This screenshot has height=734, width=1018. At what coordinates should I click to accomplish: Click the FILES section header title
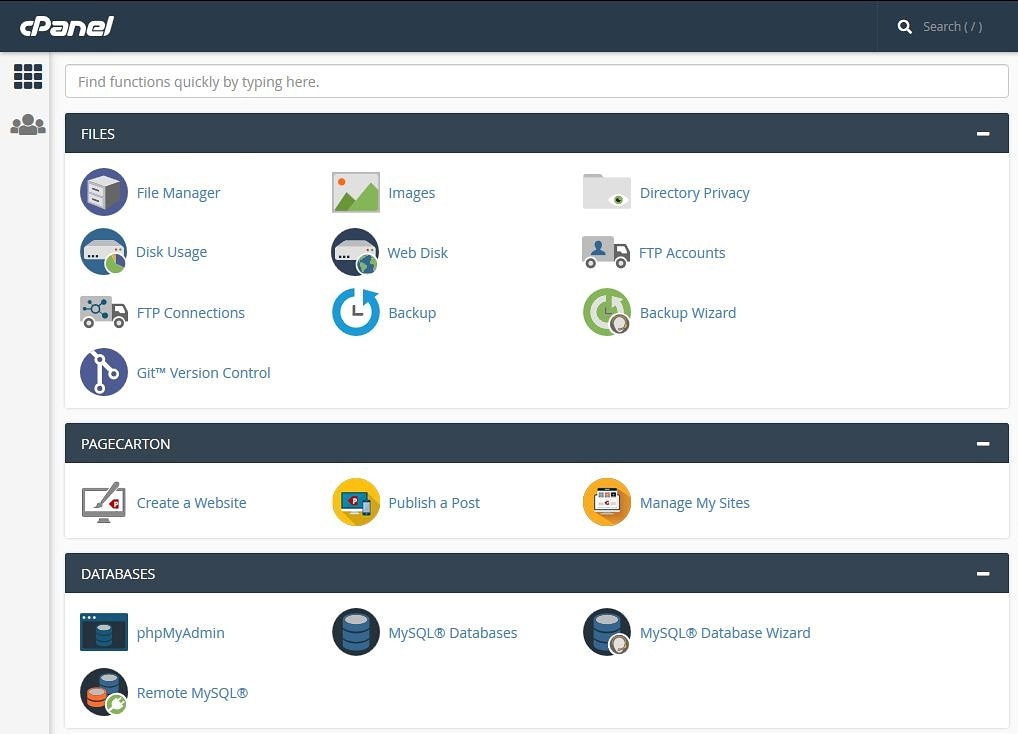98,134
